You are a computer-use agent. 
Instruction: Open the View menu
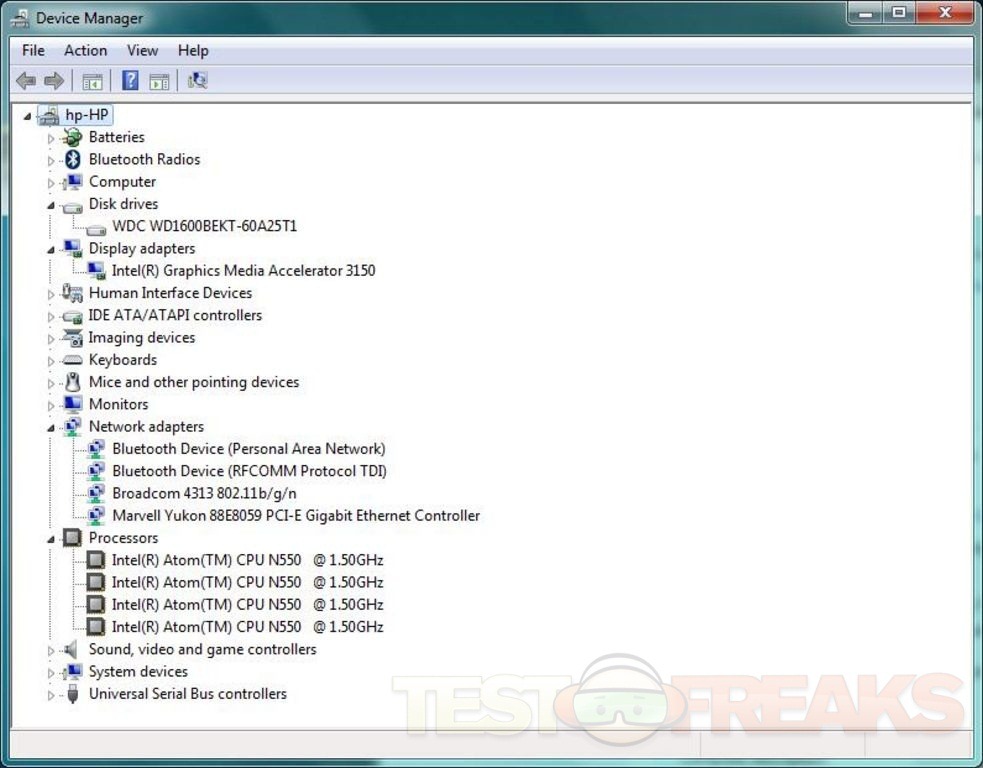click(142, 50)
